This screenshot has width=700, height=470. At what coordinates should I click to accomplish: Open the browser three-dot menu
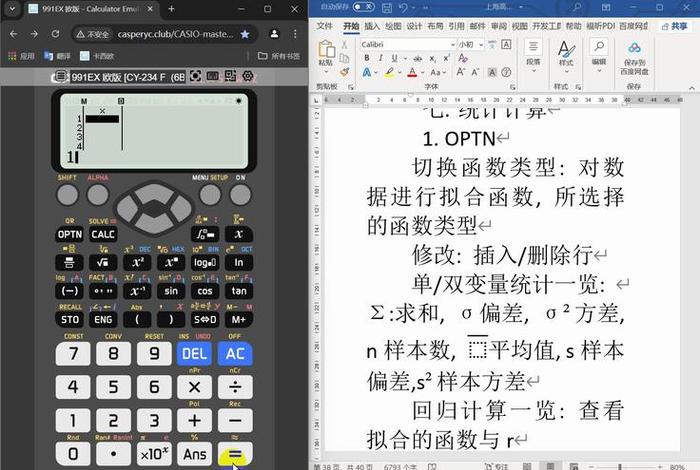tap(295, 34)
